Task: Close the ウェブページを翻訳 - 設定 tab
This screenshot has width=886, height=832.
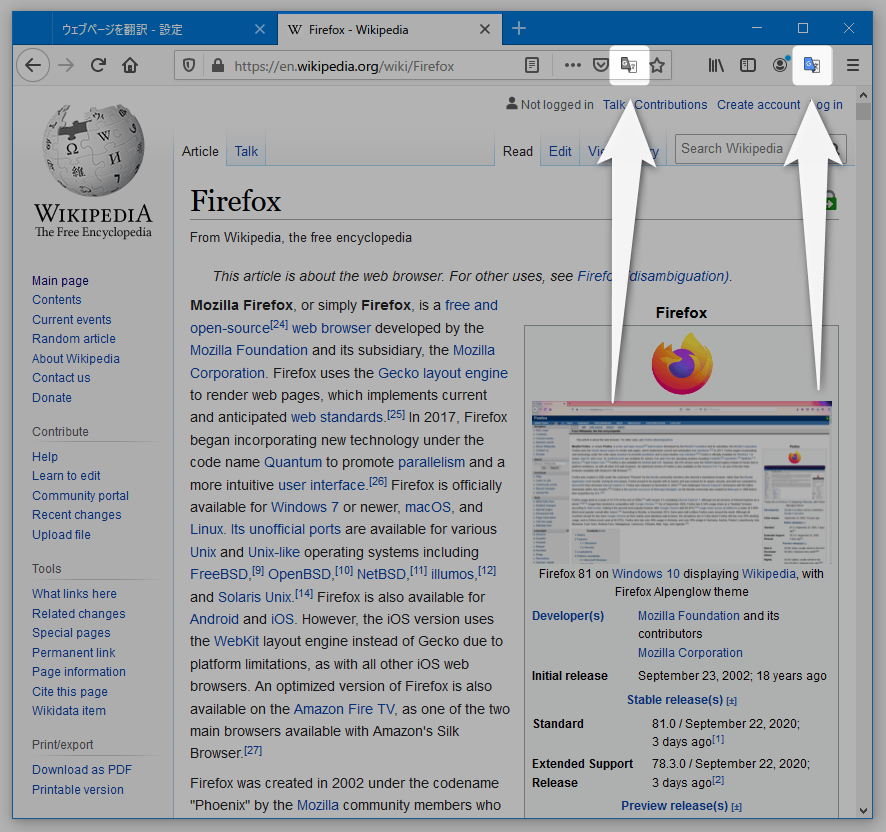Action: 259,29
